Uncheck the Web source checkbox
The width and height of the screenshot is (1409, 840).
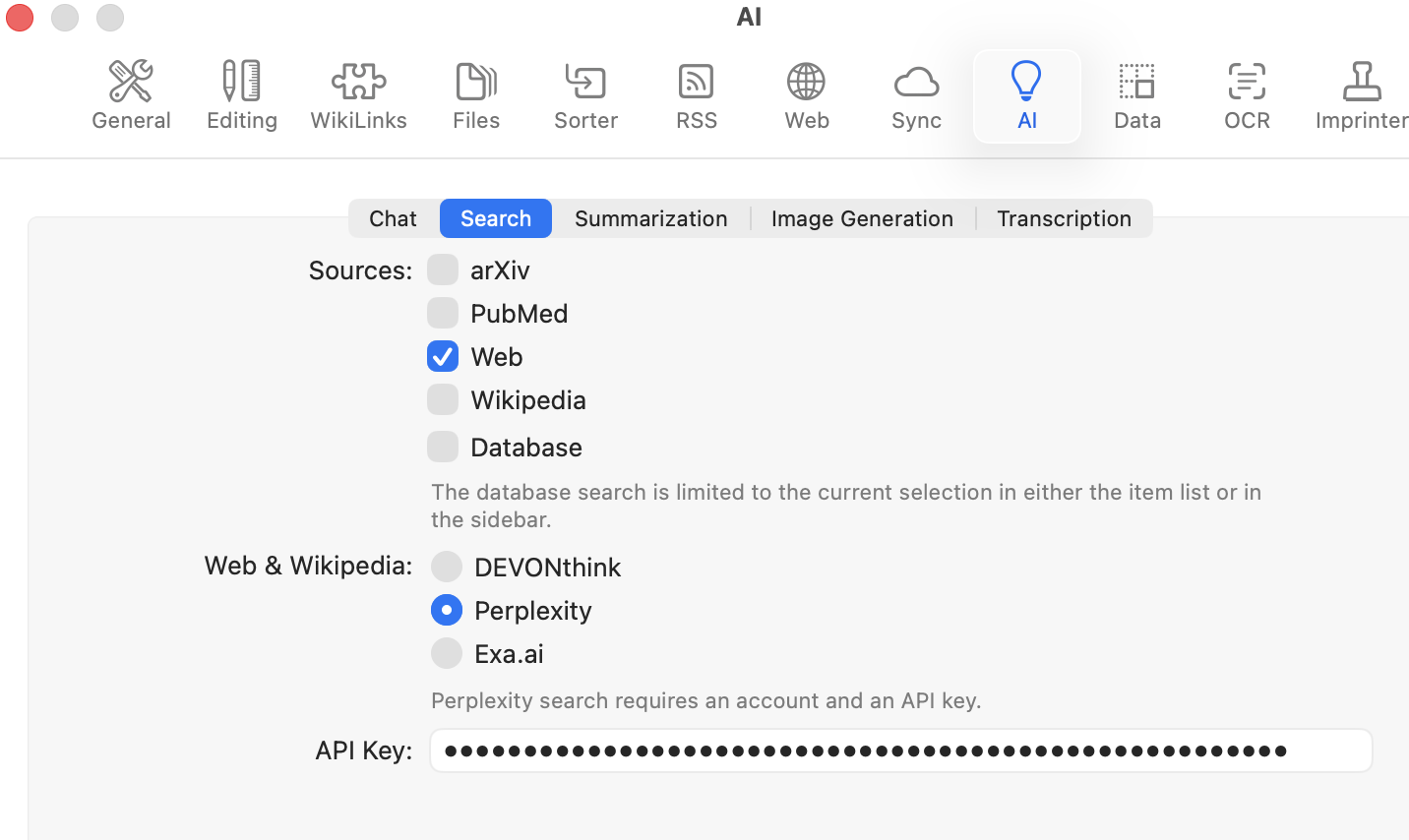pyautogui.click(x=443, y=356)
